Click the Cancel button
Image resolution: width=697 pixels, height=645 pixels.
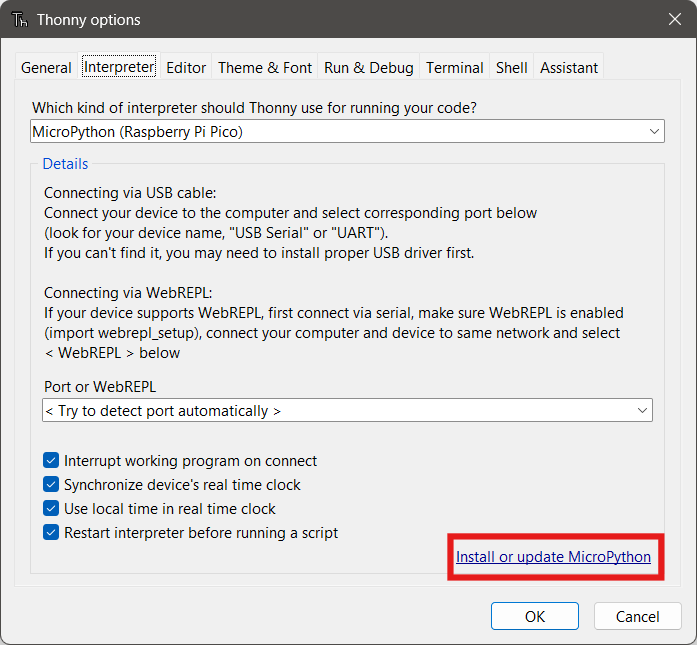pyautogui.click(x=637, y=616)
